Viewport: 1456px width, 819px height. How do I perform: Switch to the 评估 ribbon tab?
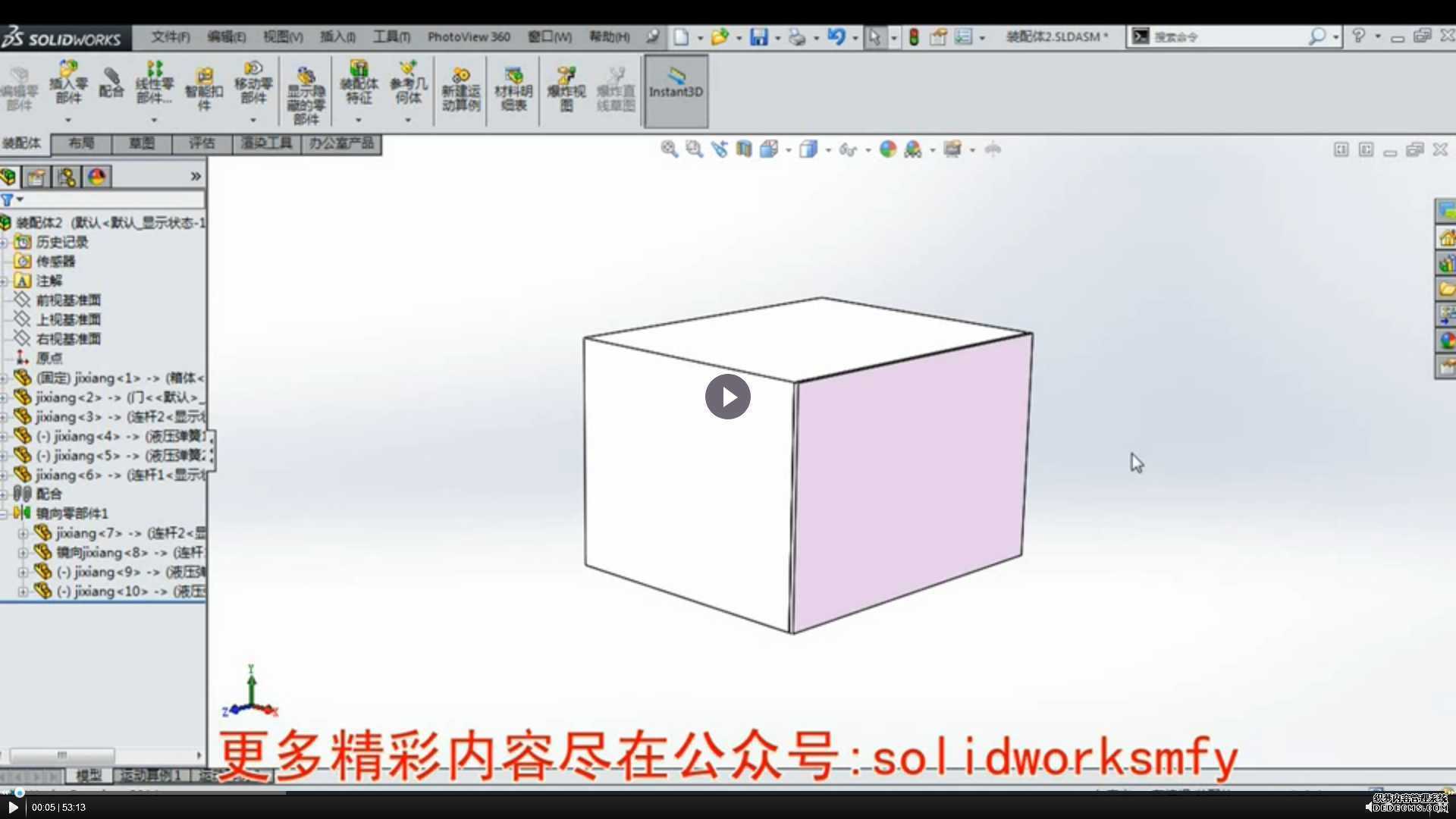[202, 143]
